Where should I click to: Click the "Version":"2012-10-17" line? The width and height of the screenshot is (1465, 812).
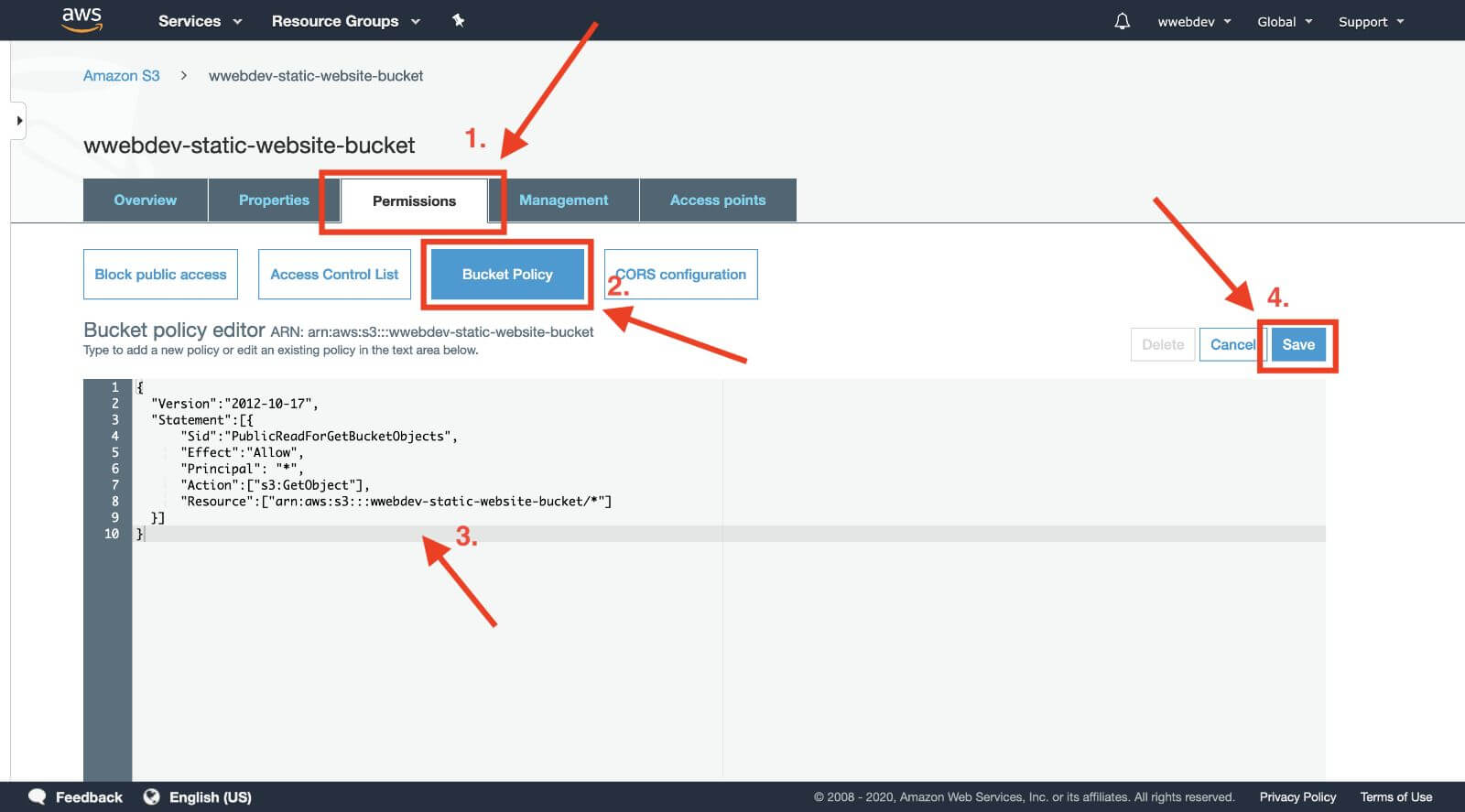[x=234, y=404]
